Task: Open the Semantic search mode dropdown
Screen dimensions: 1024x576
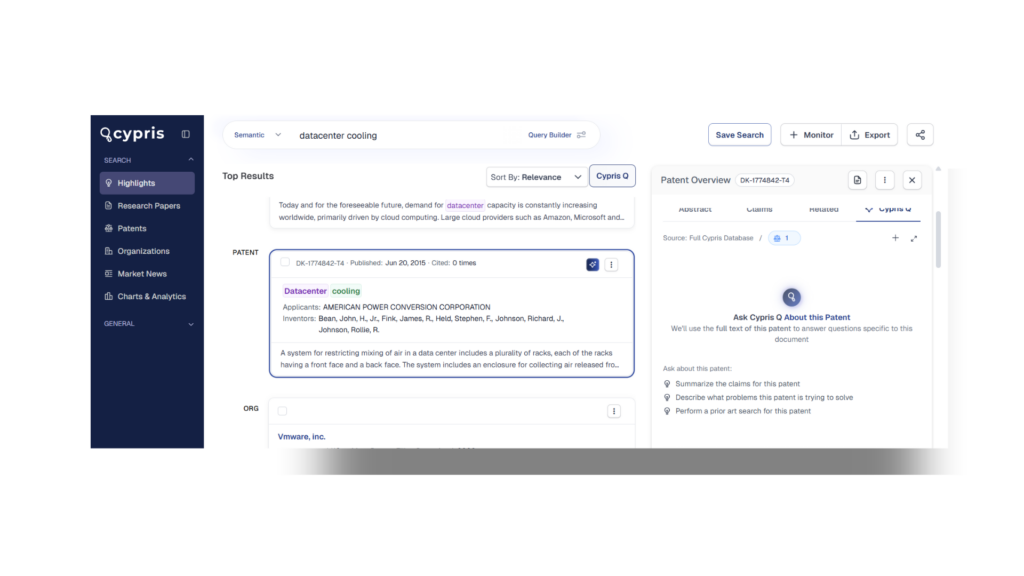Action: (257, 135)
